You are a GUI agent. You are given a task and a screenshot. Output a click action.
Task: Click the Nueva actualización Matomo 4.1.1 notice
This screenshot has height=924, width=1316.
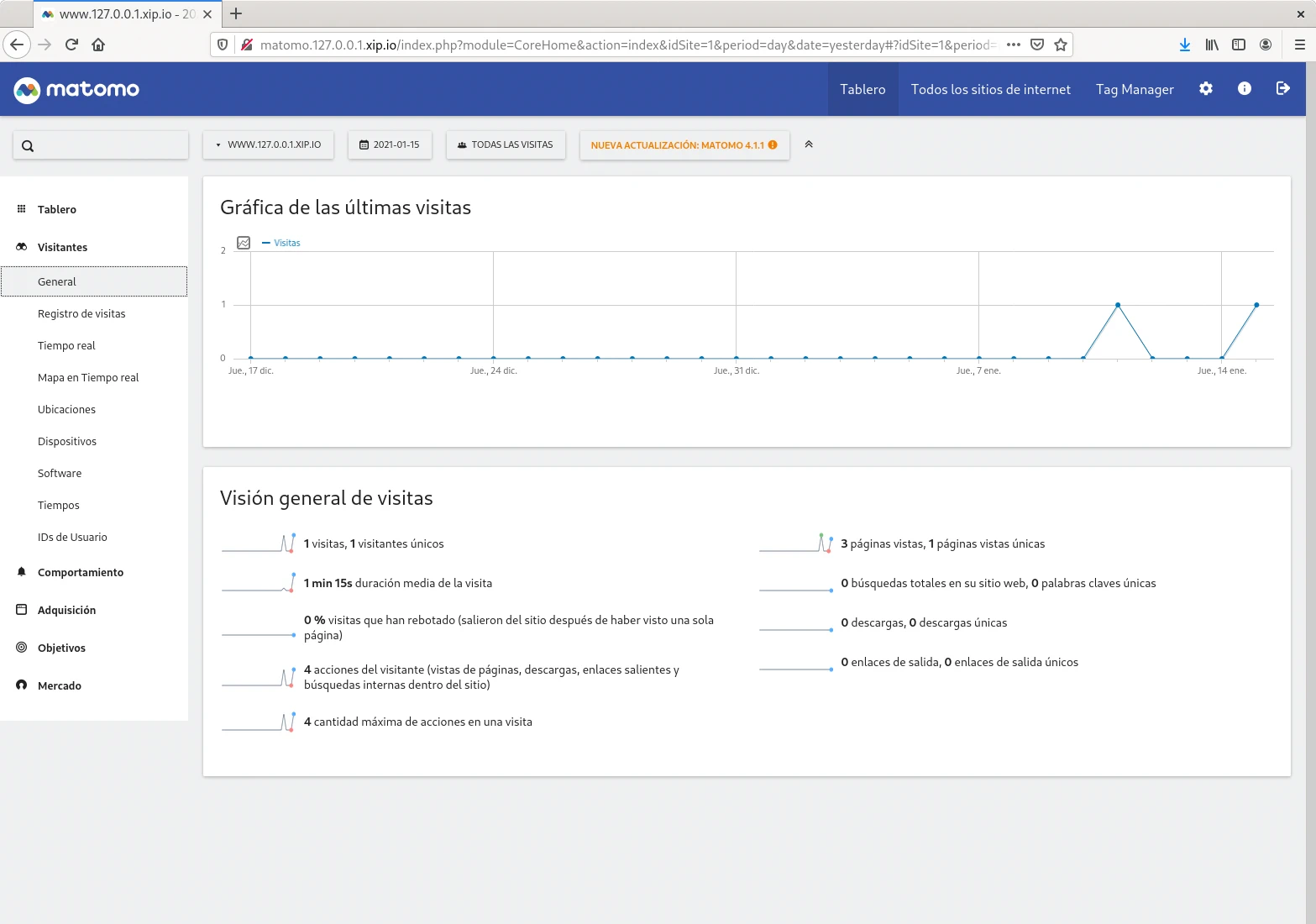(x=684, y=144)
